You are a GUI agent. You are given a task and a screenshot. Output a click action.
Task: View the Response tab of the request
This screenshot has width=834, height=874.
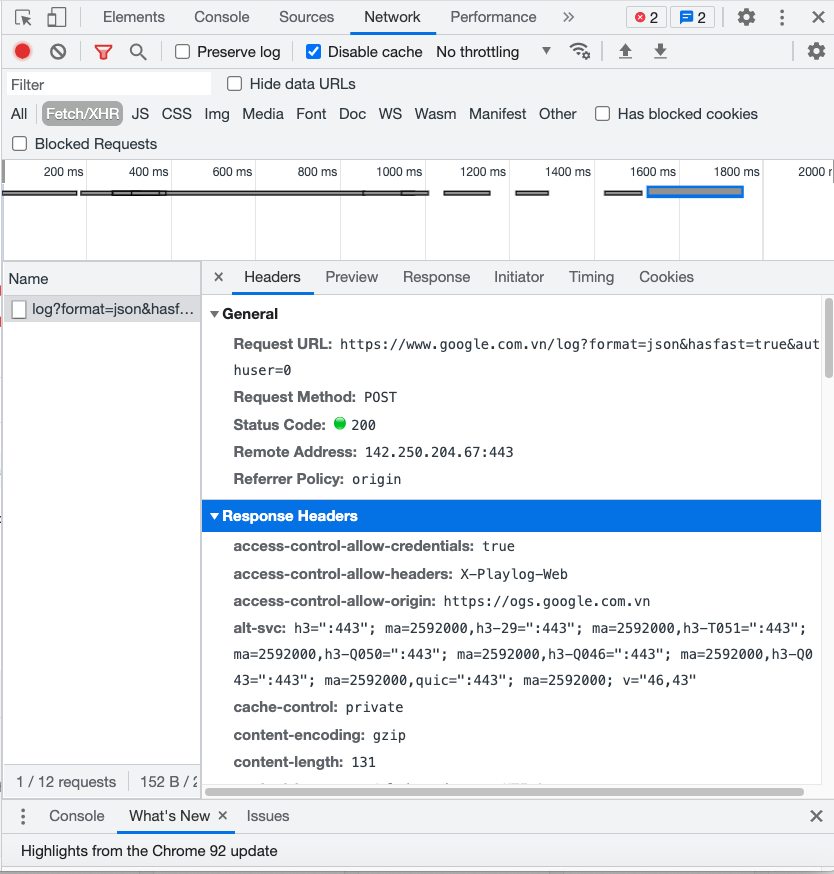point(437,277)
